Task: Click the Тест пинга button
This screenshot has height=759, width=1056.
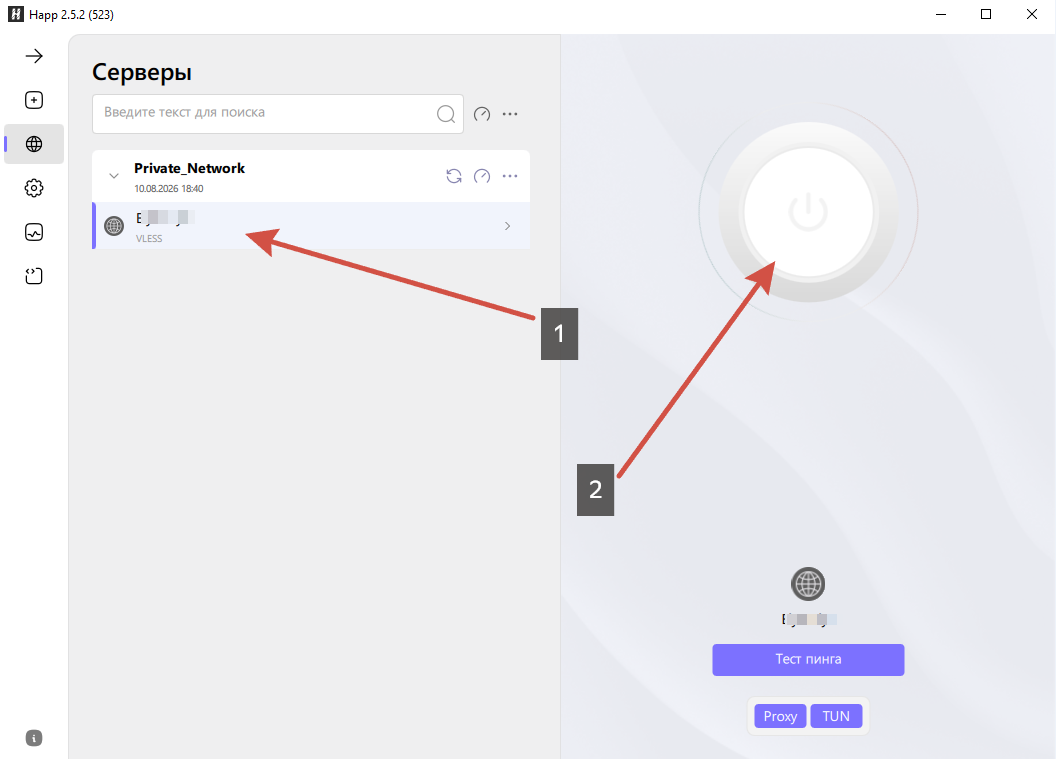Action: pyautogui.click(x=808, y=659)
